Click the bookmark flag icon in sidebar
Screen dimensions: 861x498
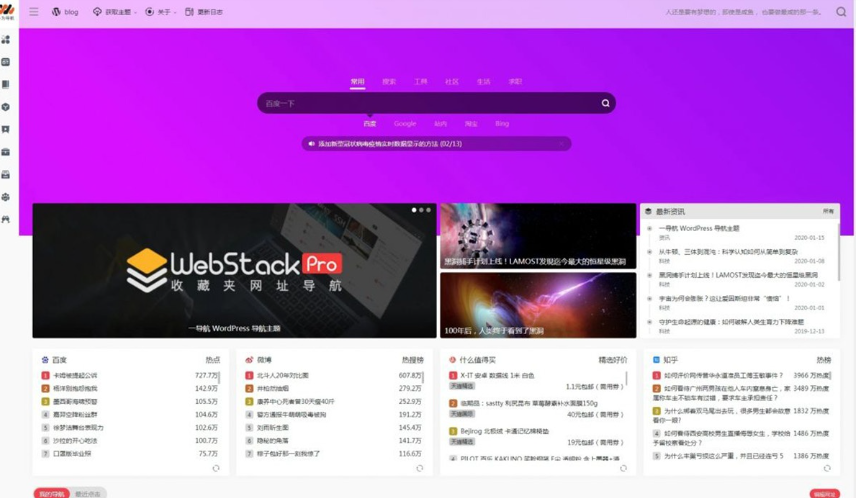(6, 130)
